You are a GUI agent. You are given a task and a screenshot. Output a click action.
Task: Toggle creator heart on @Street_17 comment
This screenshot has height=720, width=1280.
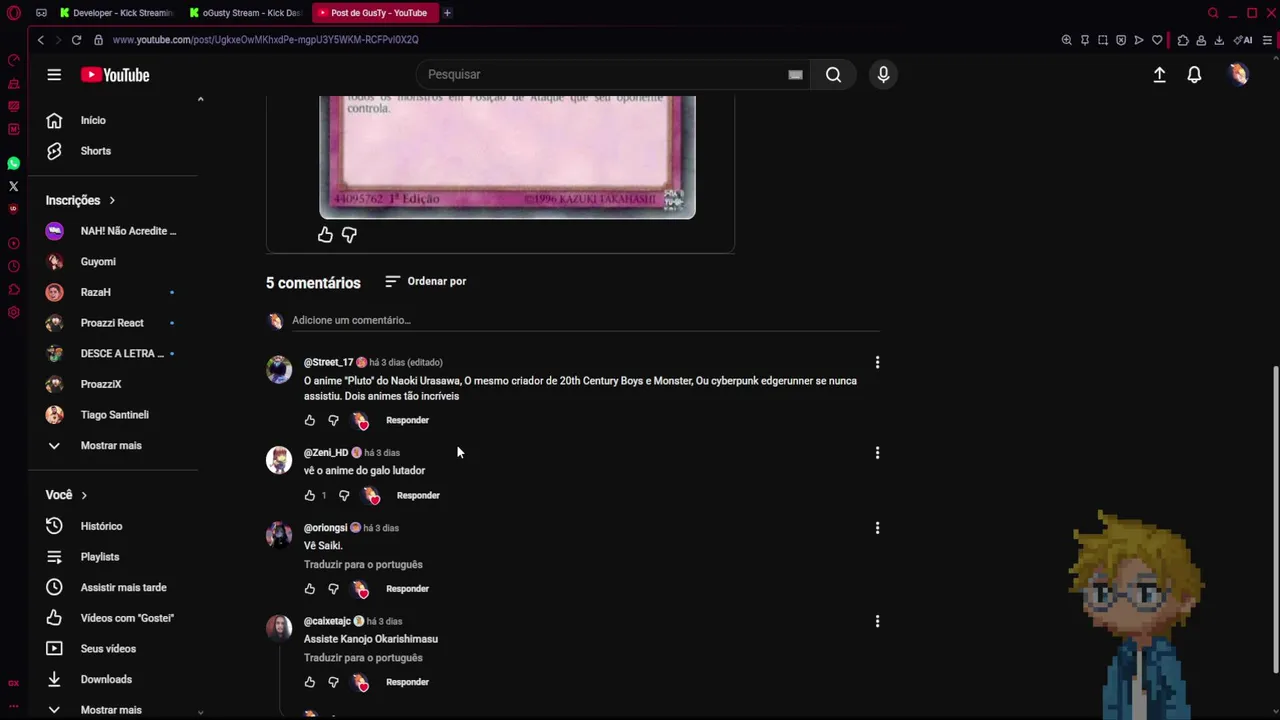(x=361, y=421)
